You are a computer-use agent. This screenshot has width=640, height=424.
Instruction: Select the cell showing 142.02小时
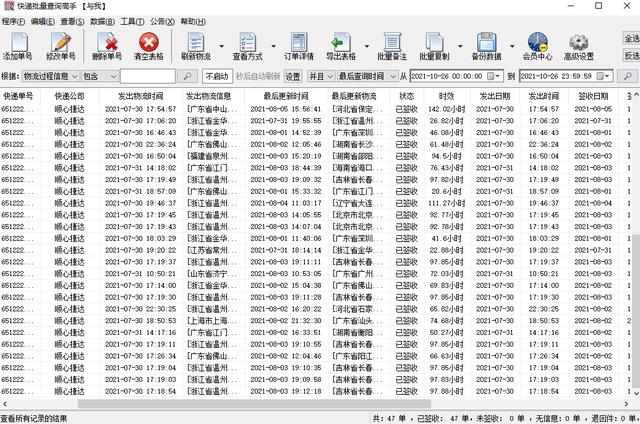click(x=446, y=109)
